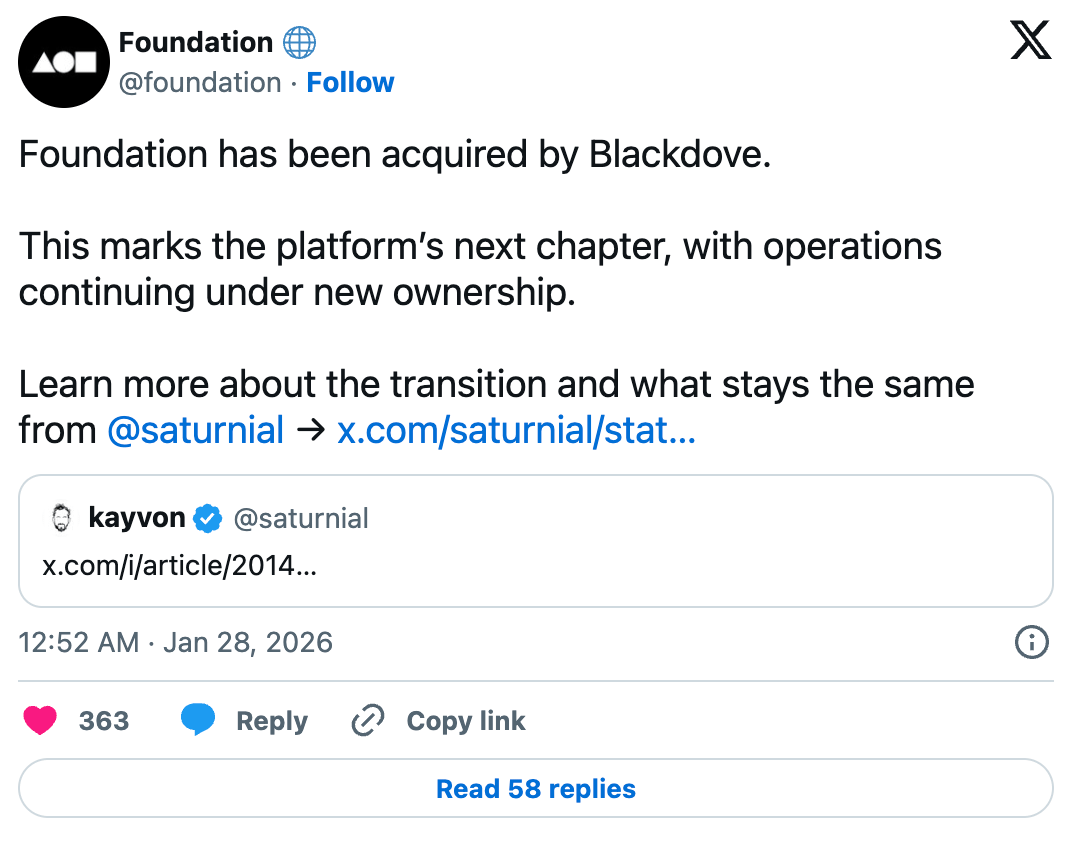
Task: Open the @saturnial mention in tweet text
Action: [195, 430]
